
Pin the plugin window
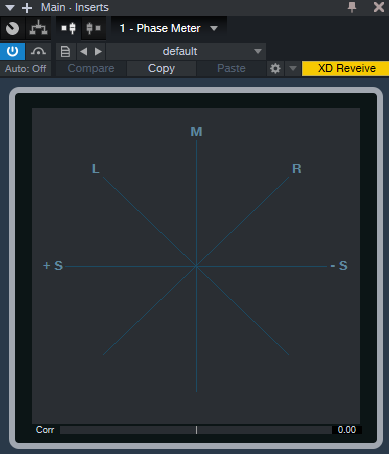(x=352, y=7)
